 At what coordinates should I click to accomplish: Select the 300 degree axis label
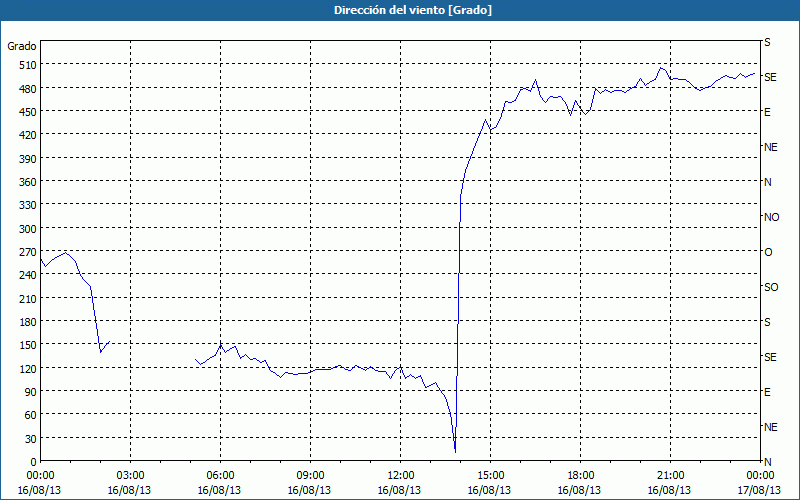pyautogui.click(x=29, y=229)
